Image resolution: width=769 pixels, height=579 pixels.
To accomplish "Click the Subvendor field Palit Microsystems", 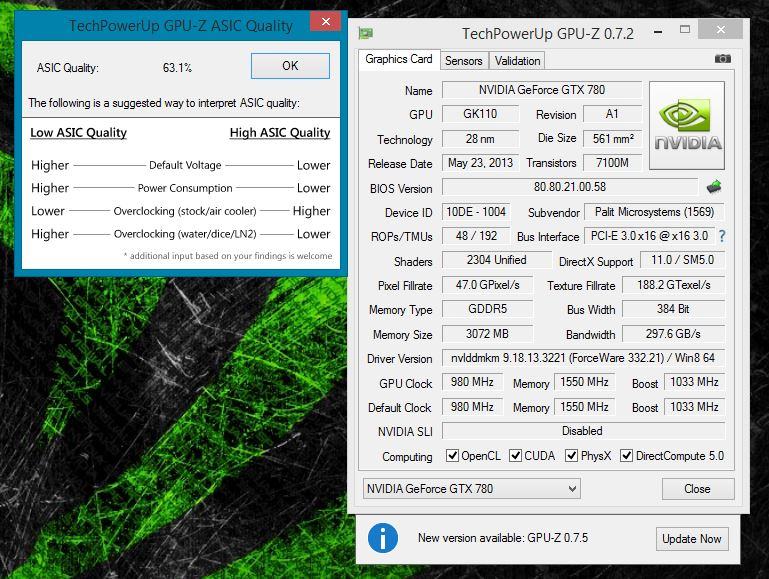I will pos(654,212).
